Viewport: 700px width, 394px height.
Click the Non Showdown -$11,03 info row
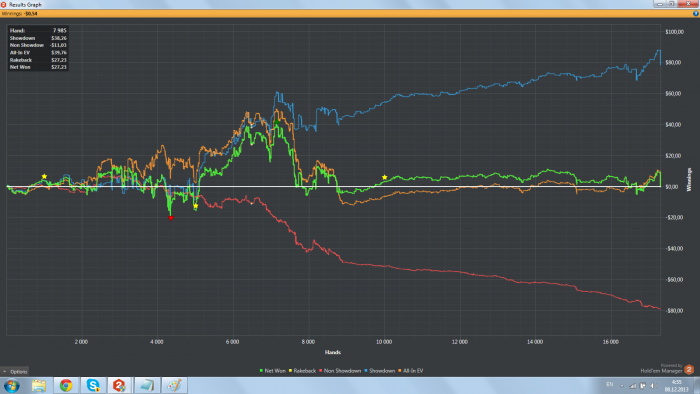click(x=38, y=45)
